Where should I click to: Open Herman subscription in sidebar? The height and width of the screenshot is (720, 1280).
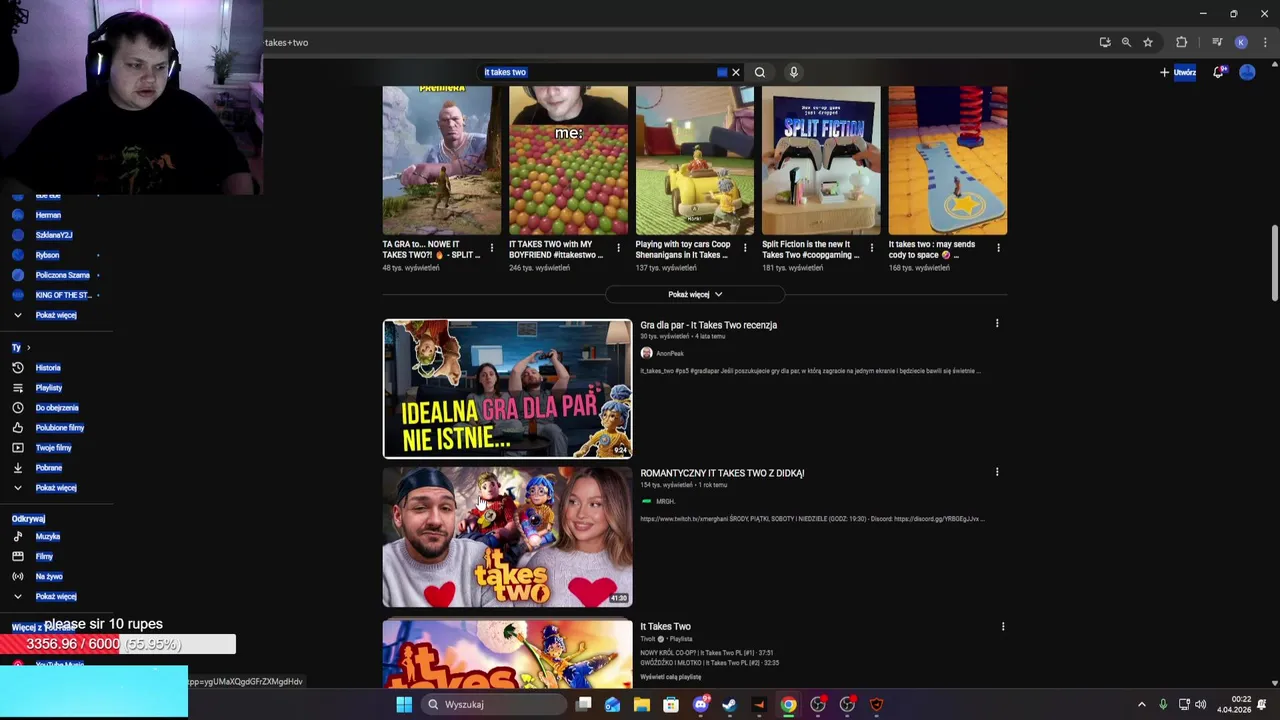[48, 215]
